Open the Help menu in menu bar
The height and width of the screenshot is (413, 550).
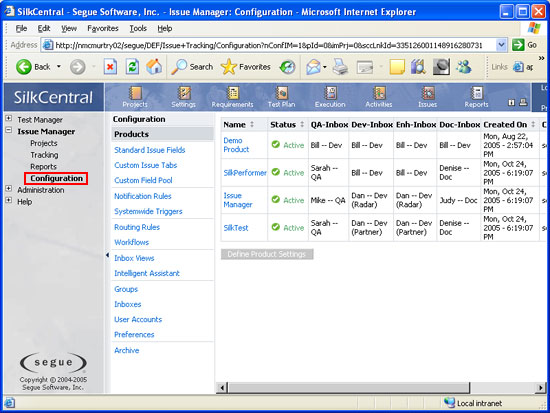pos(165,28)
